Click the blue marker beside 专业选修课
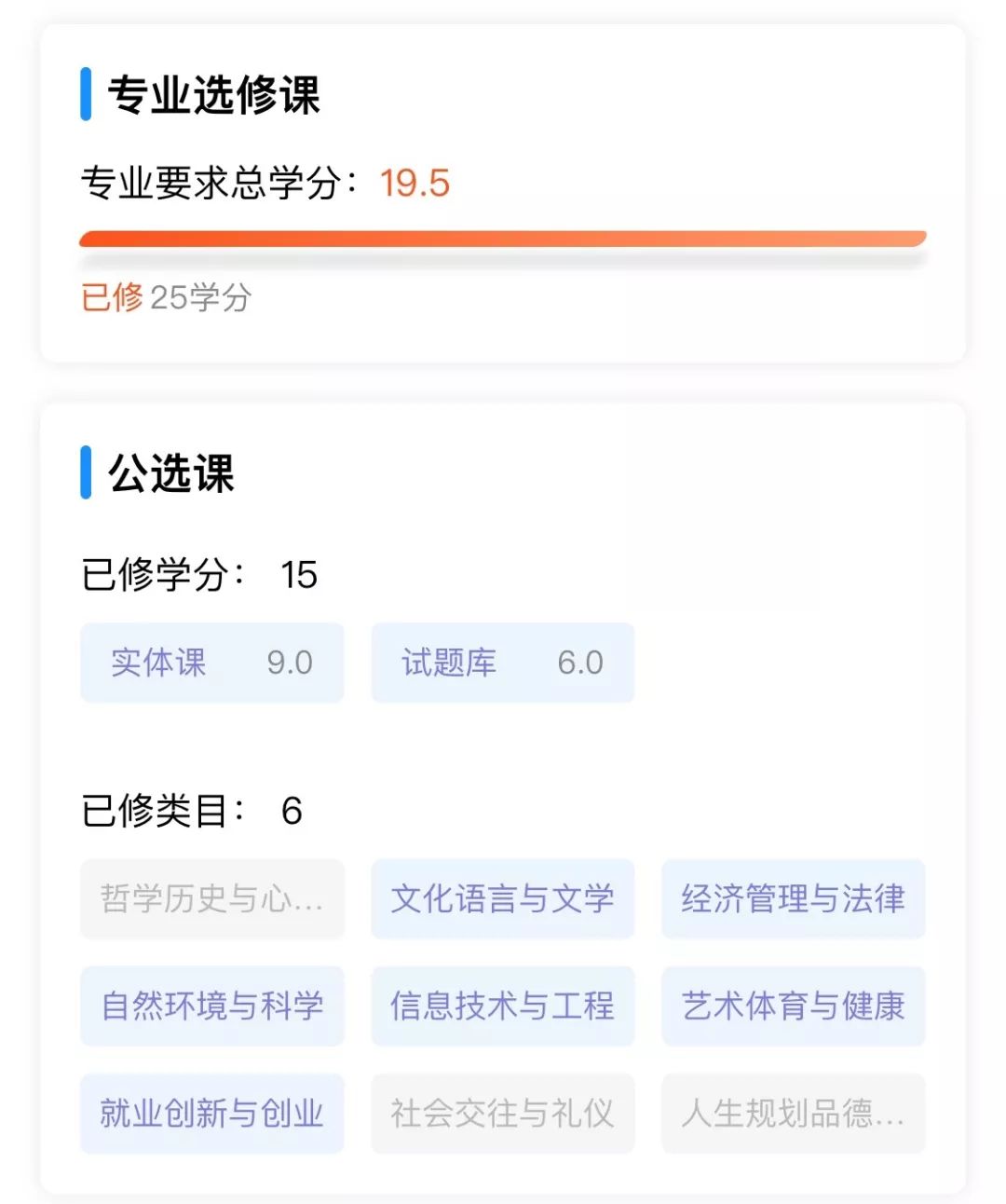The height and width of the screenshot is (1204, 1006). point(86,94)
